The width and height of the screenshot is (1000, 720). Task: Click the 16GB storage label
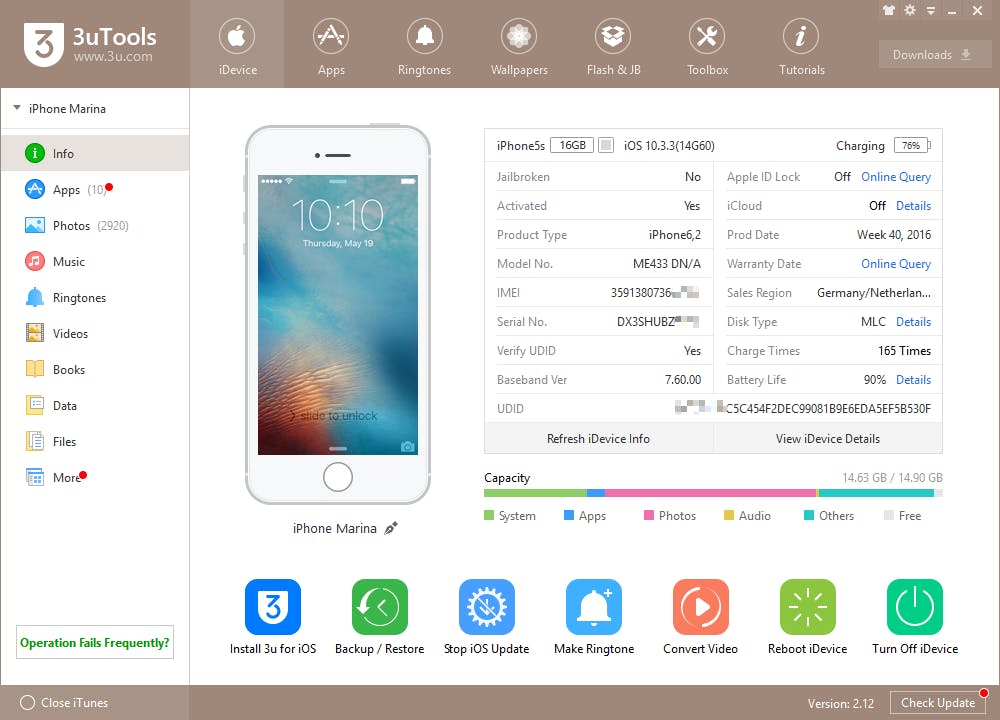pos(572,145)
